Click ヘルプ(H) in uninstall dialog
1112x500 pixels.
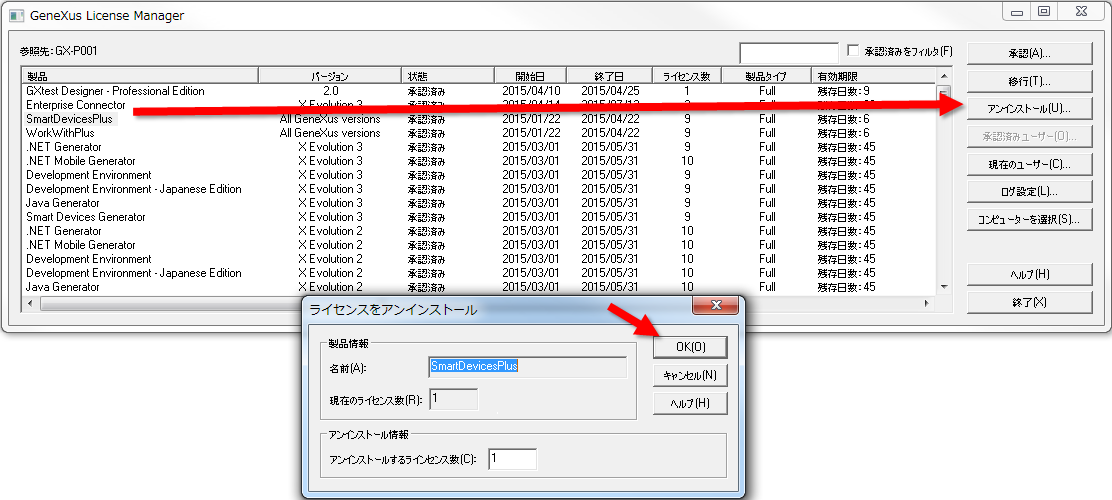pos(690,403)
